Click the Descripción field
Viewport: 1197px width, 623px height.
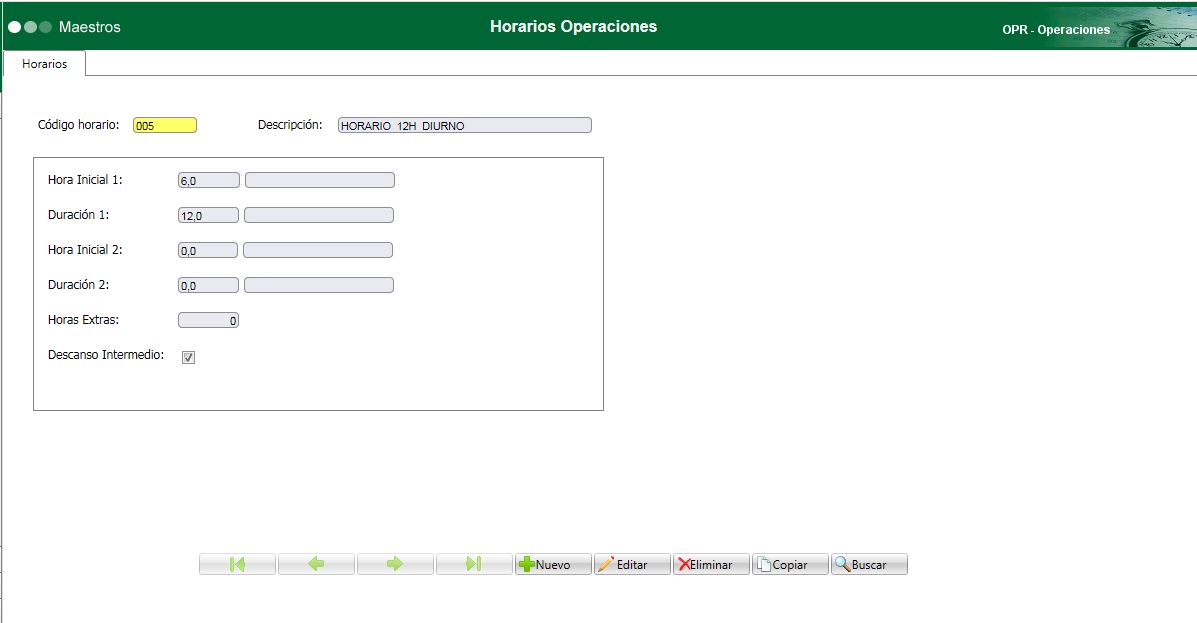point(464,125)
